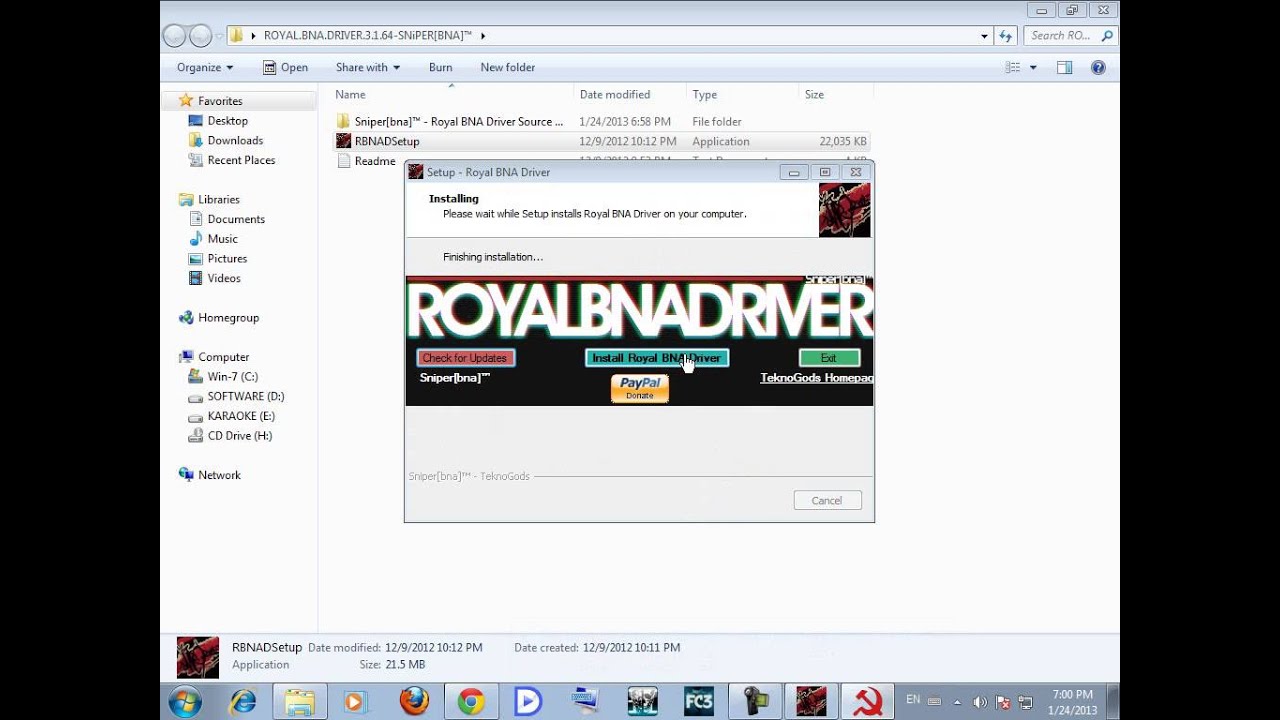This screenshot has height=720, width=1280.
Task: Open the Organize menu
Action: point(205,67)
